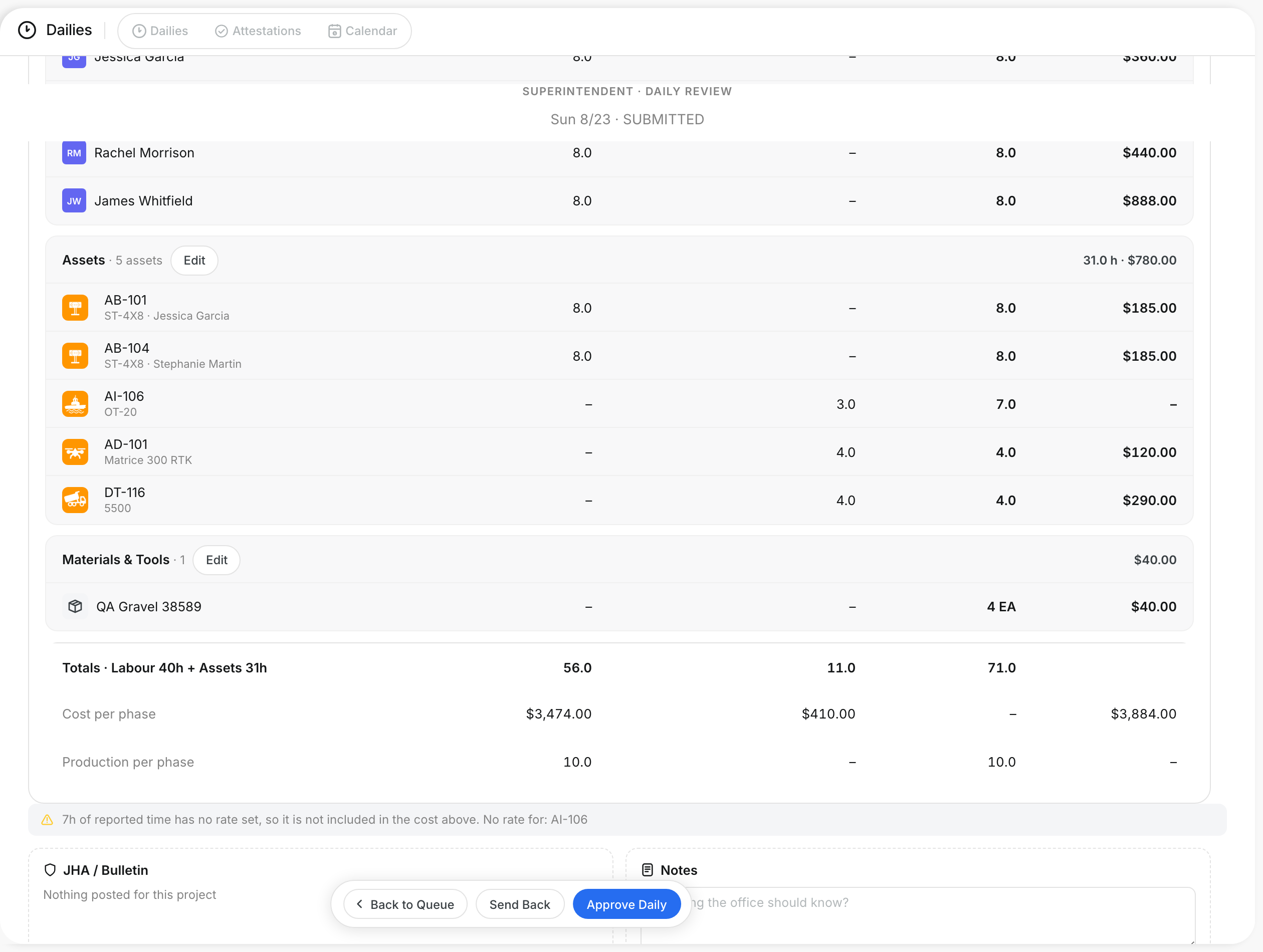1263x952 pixels.
Task: Click the 31.0 h · $780.00 assets summary
Action: [x=1130, y=260]
